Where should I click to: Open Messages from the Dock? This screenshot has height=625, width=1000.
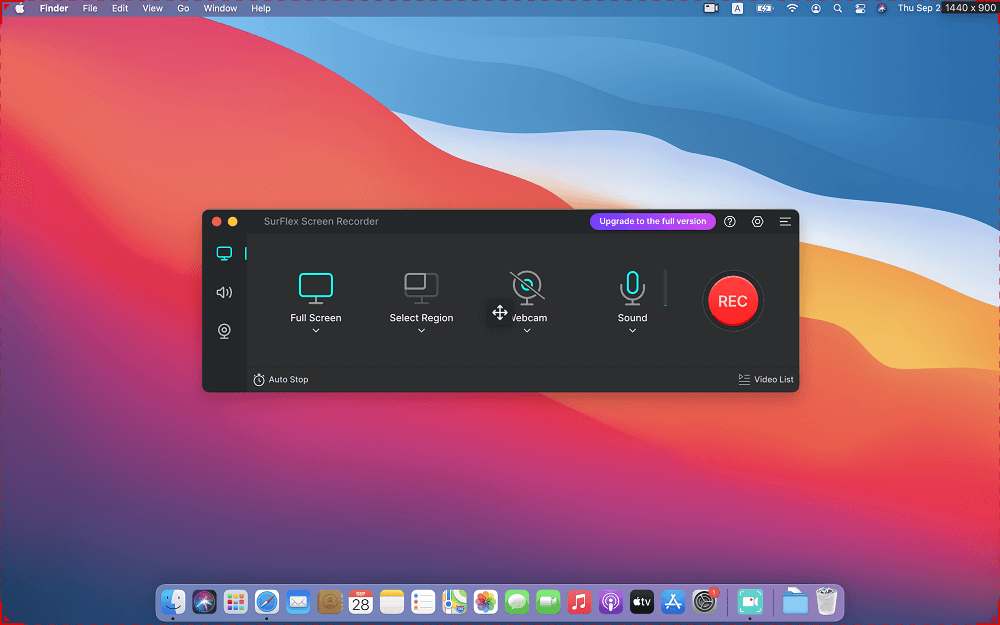[517, 601]
